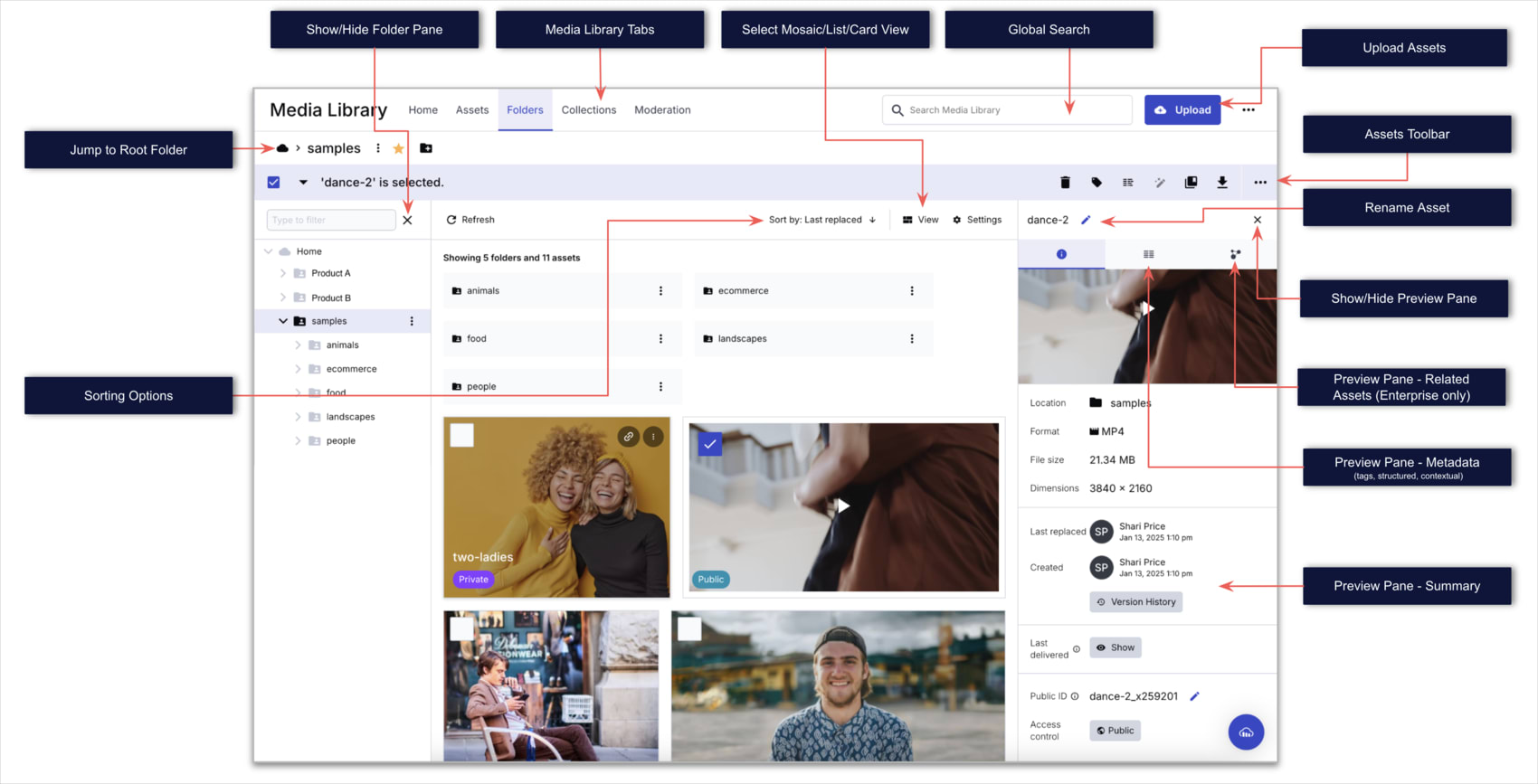The image size is (1538, 784).
Task: Click Show for Last delivered
Action: pyautogui.click(x=1116, y=647)
